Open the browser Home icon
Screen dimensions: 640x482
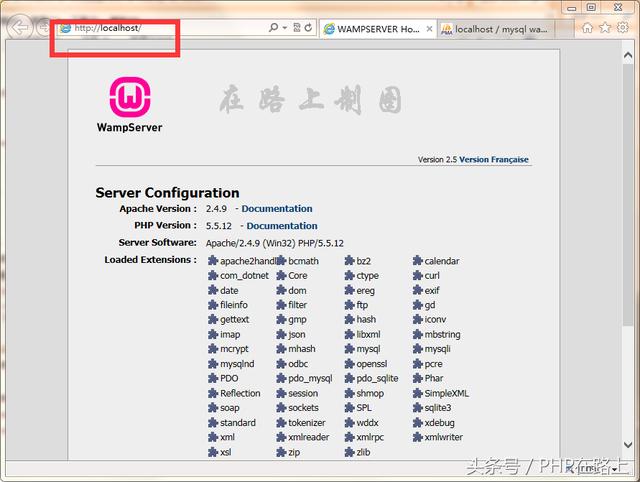(587, 28)
